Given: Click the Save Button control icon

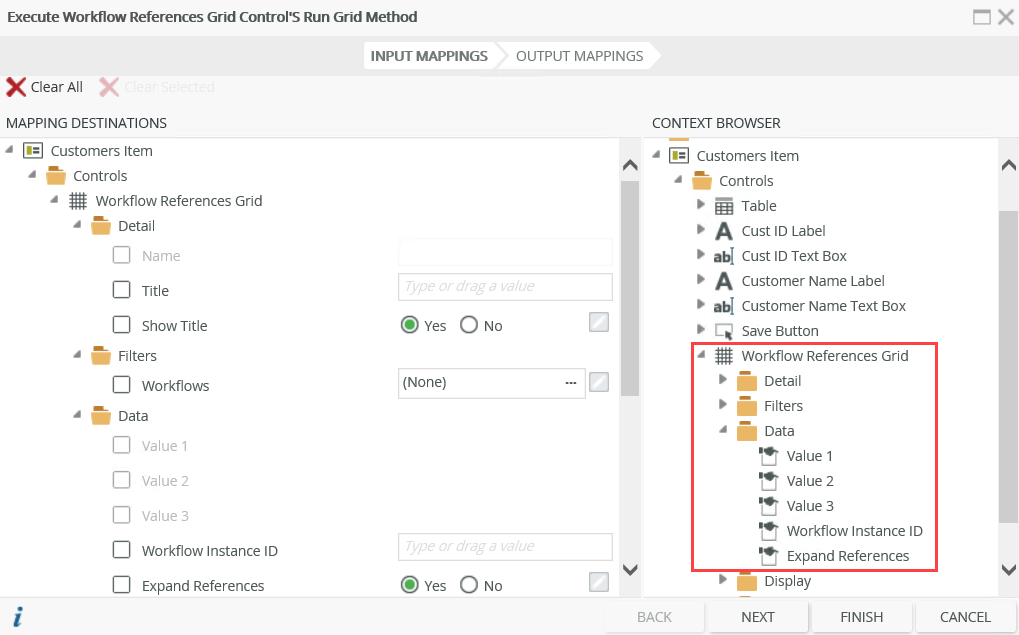Looking at the screenshot, I should [x=724, y=331].
